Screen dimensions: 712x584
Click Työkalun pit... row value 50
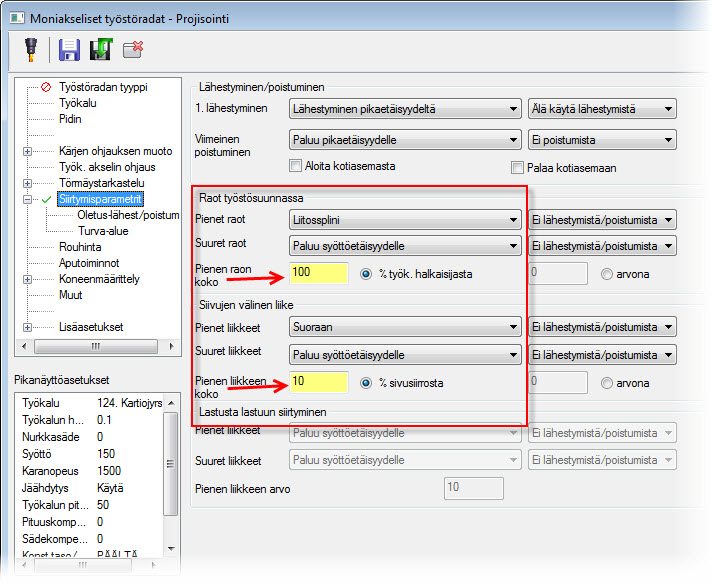103,505
